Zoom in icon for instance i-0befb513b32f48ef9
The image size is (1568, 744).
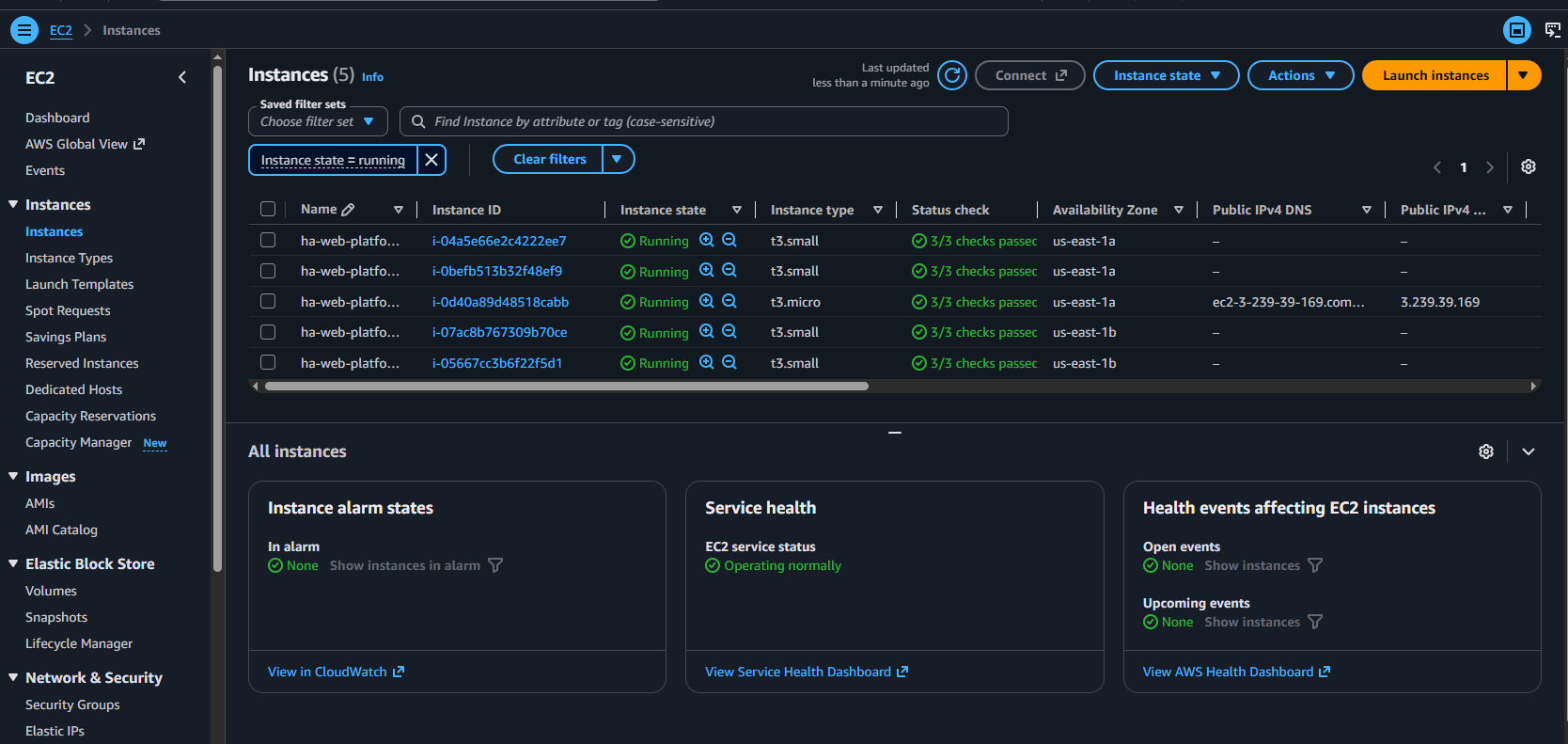pyautogui.click(x=707, y=271)
